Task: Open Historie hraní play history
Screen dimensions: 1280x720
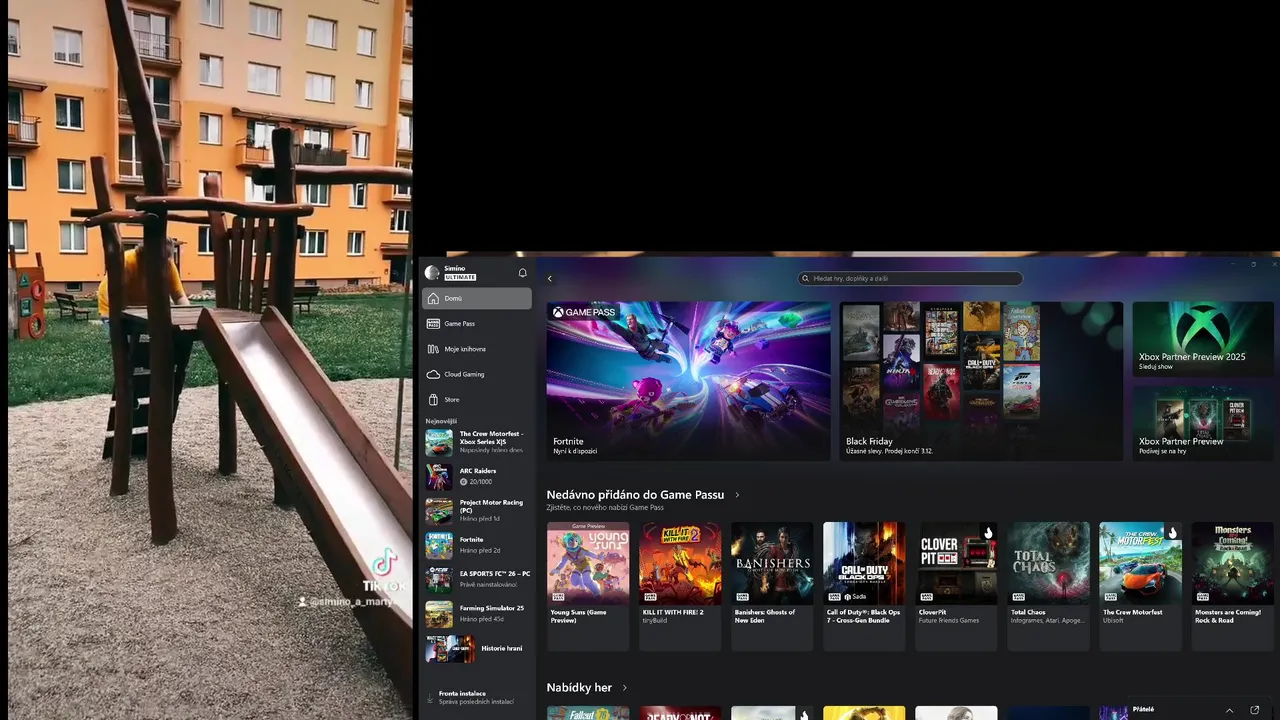Action: (x=478, y=648)
